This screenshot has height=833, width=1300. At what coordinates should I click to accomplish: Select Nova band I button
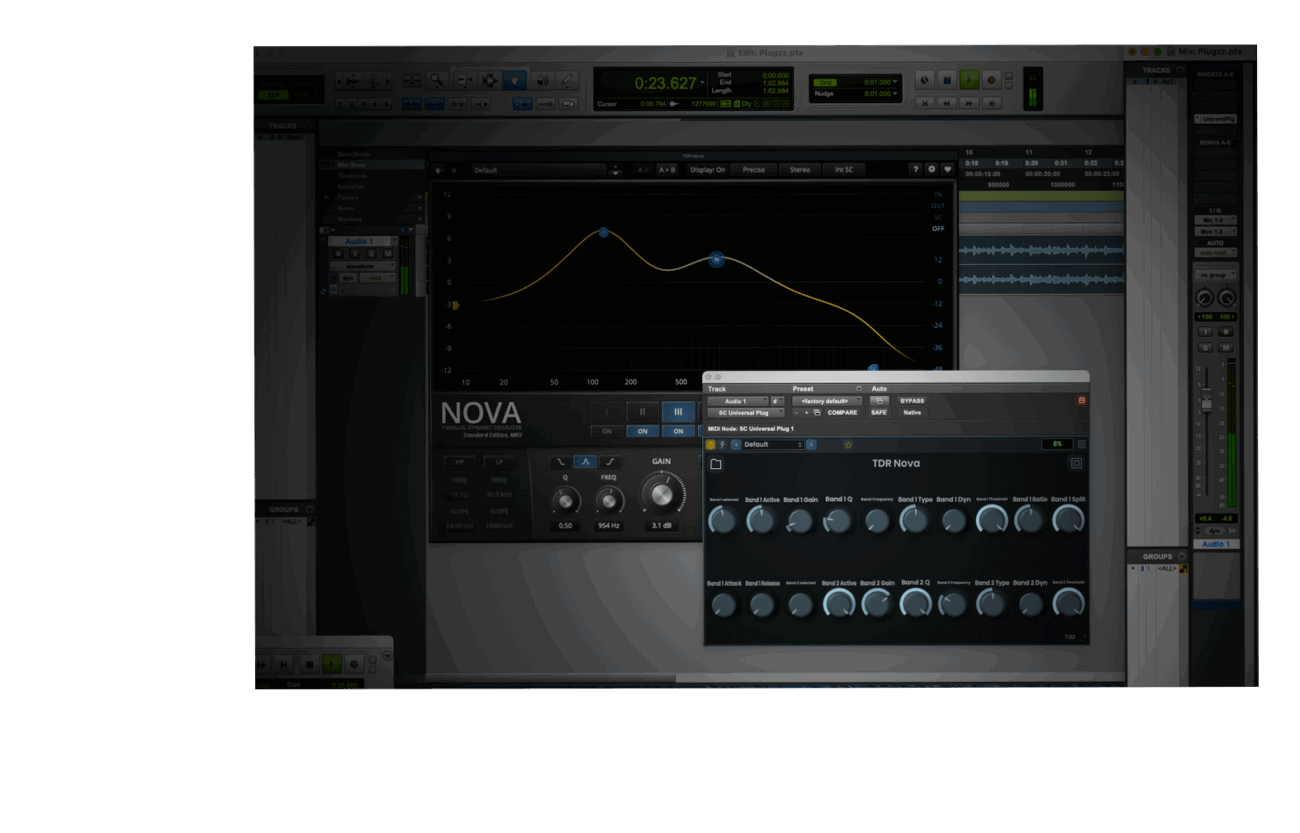tap(607, 412)
